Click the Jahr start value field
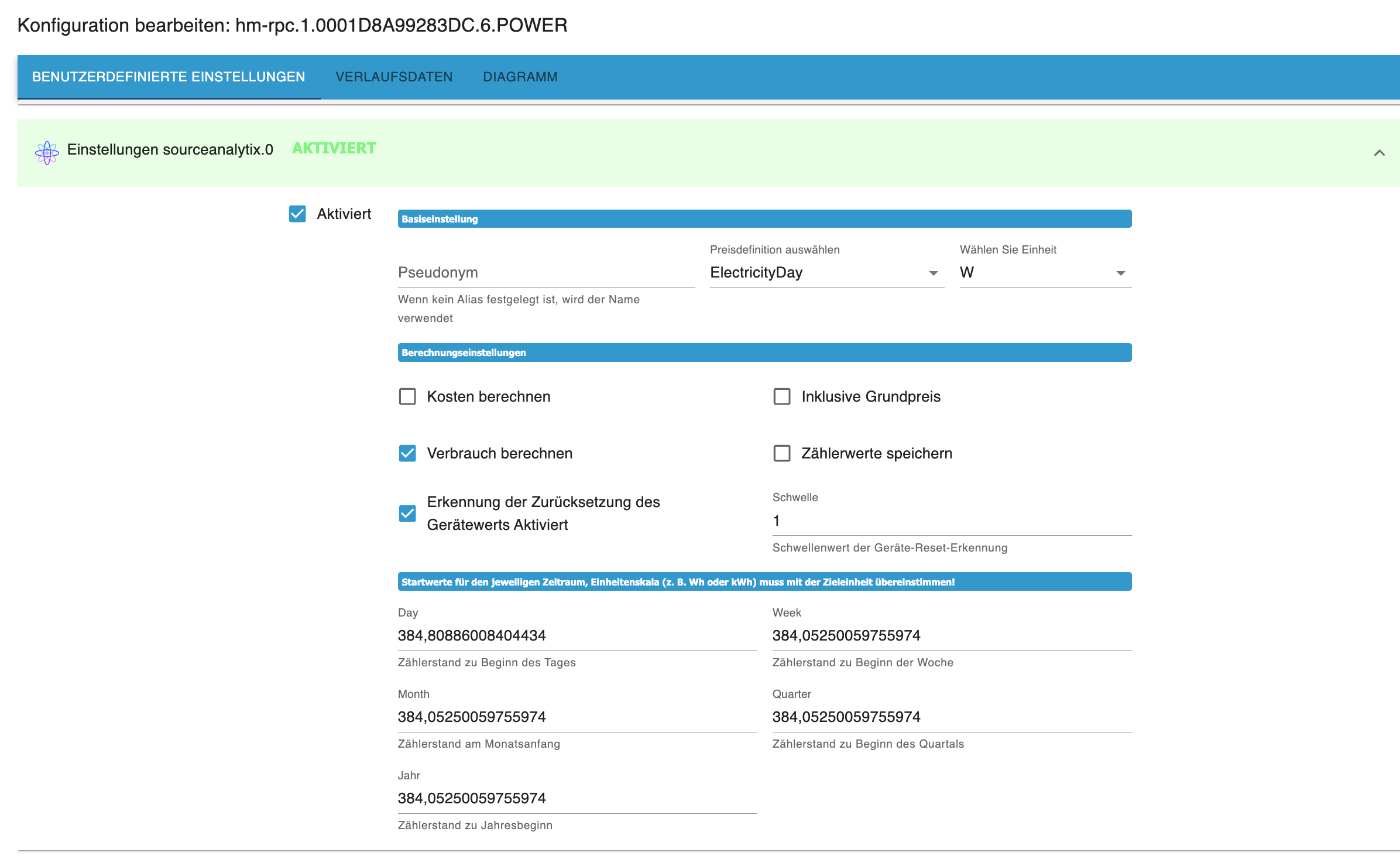The width and height of the screenshot is (1400, 856). (x=577, y=799)
